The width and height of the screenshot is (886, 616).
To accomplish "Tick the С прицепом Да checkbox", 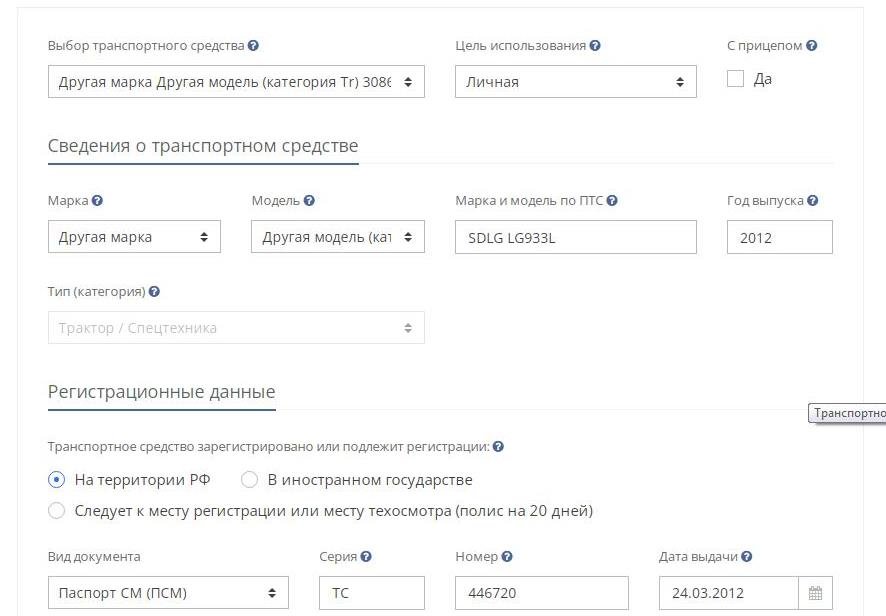I will 735,79.
